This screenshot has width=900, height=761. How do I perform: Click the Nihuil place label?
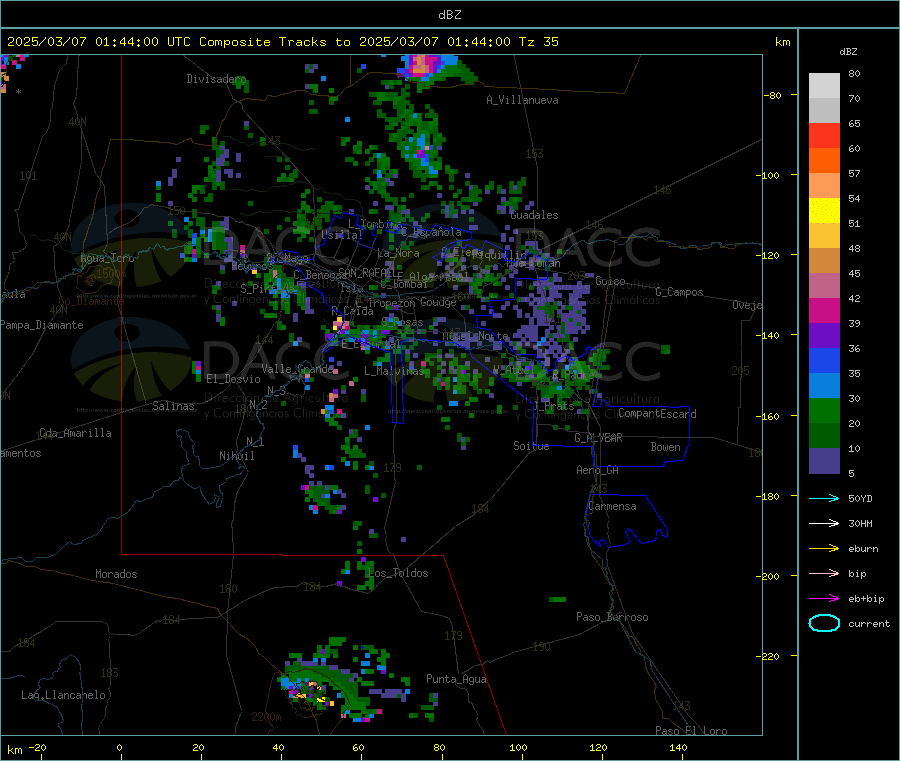coord(236,456)
